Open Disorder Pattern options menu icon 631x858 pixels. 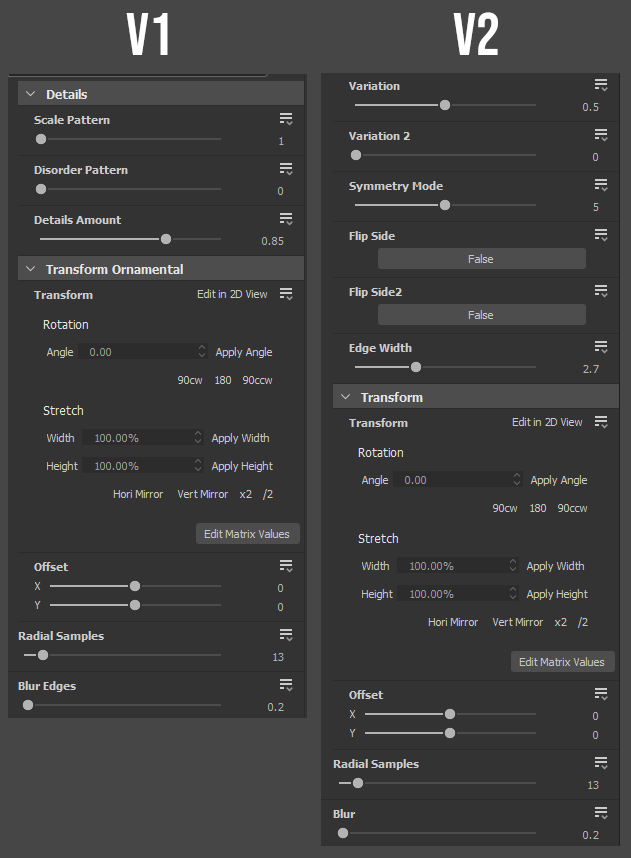[x=286, y=169]
